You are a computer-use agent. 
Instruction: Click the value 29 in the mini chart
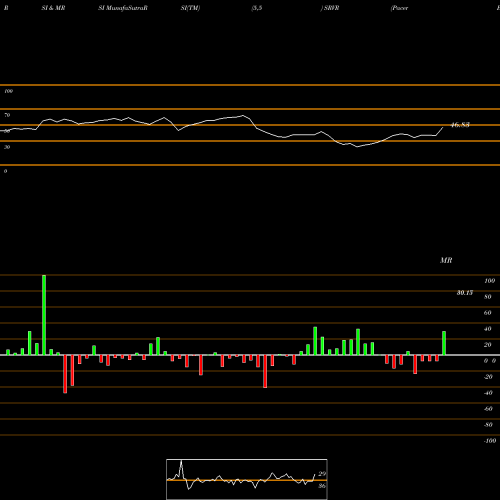(322, 474)
